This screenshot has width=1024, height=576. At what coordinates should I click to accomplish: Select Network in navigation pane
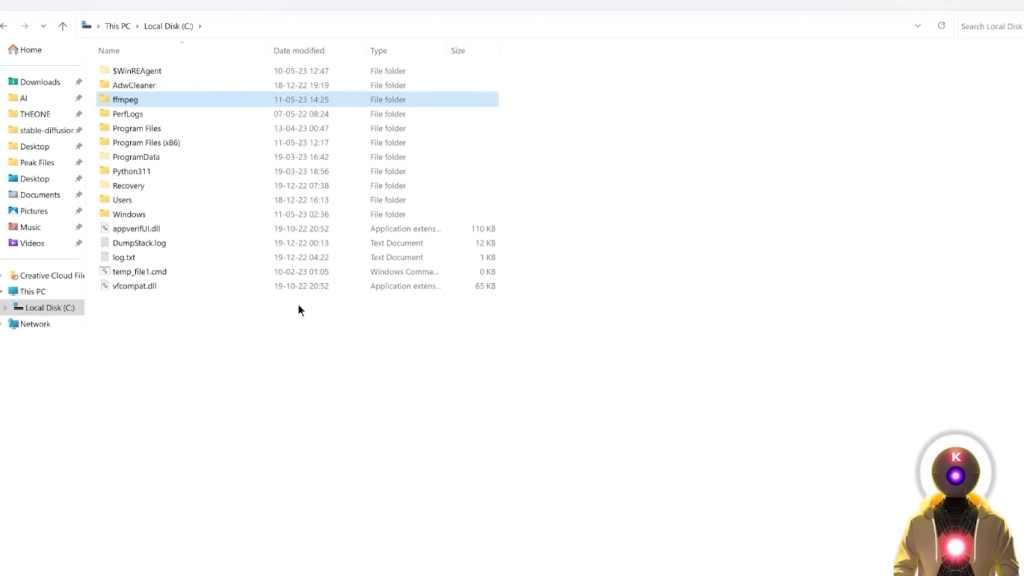point(35,324)
